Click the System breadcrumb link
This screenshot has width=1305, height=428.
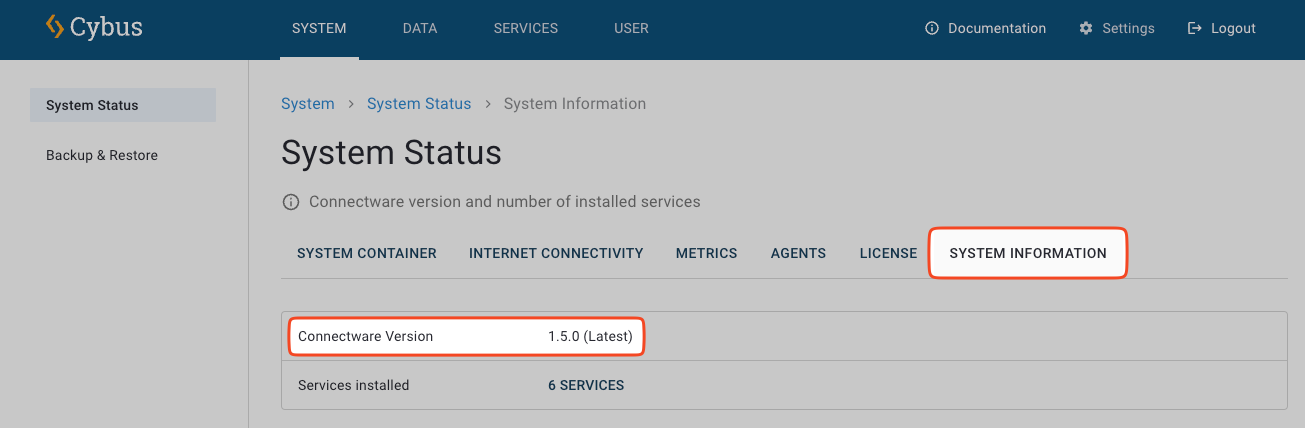[308, 104]
